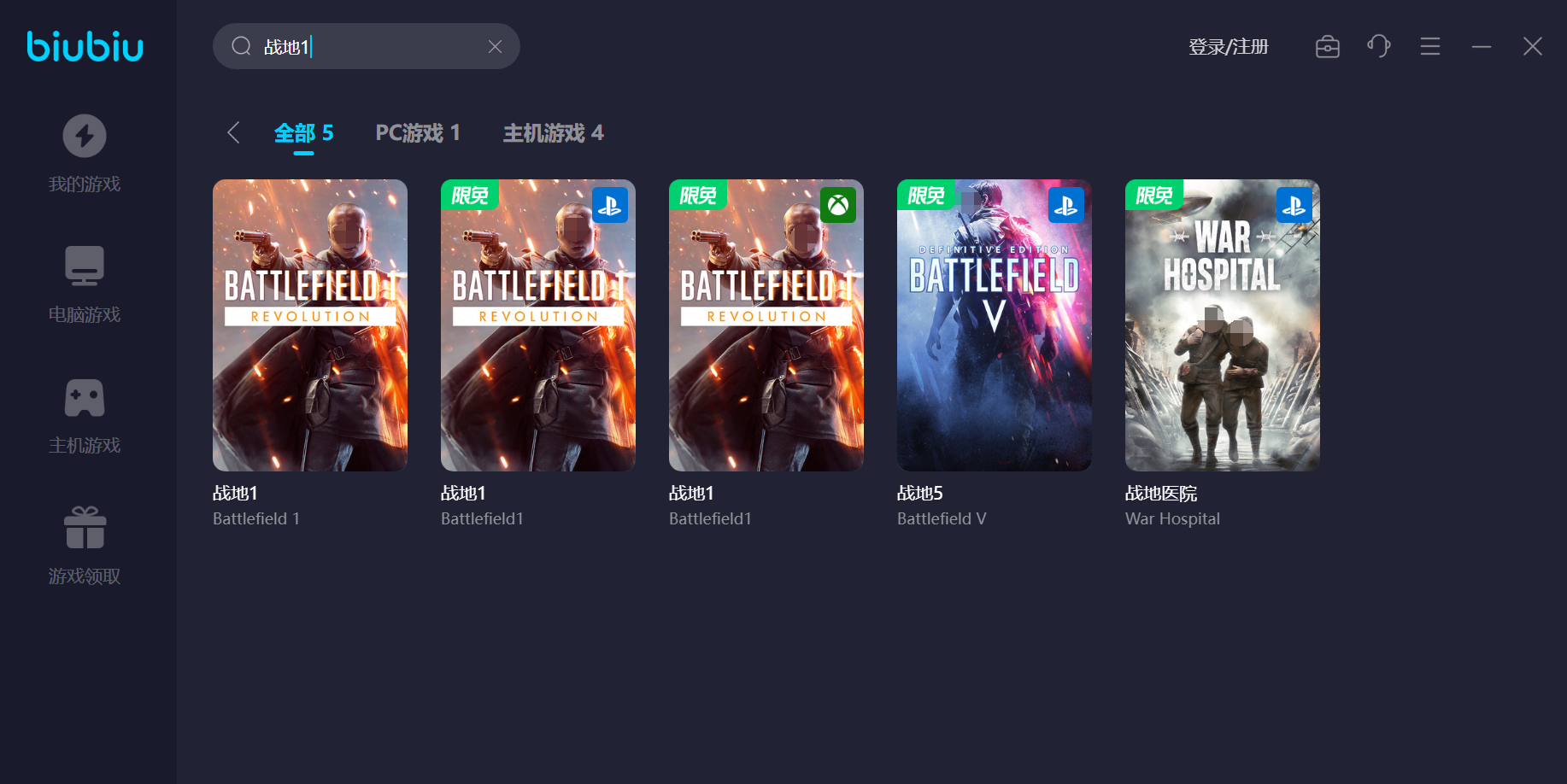Click into the search field containing 战地1
This screenshot has width=1567, height=784.
[x=367, y=46]
